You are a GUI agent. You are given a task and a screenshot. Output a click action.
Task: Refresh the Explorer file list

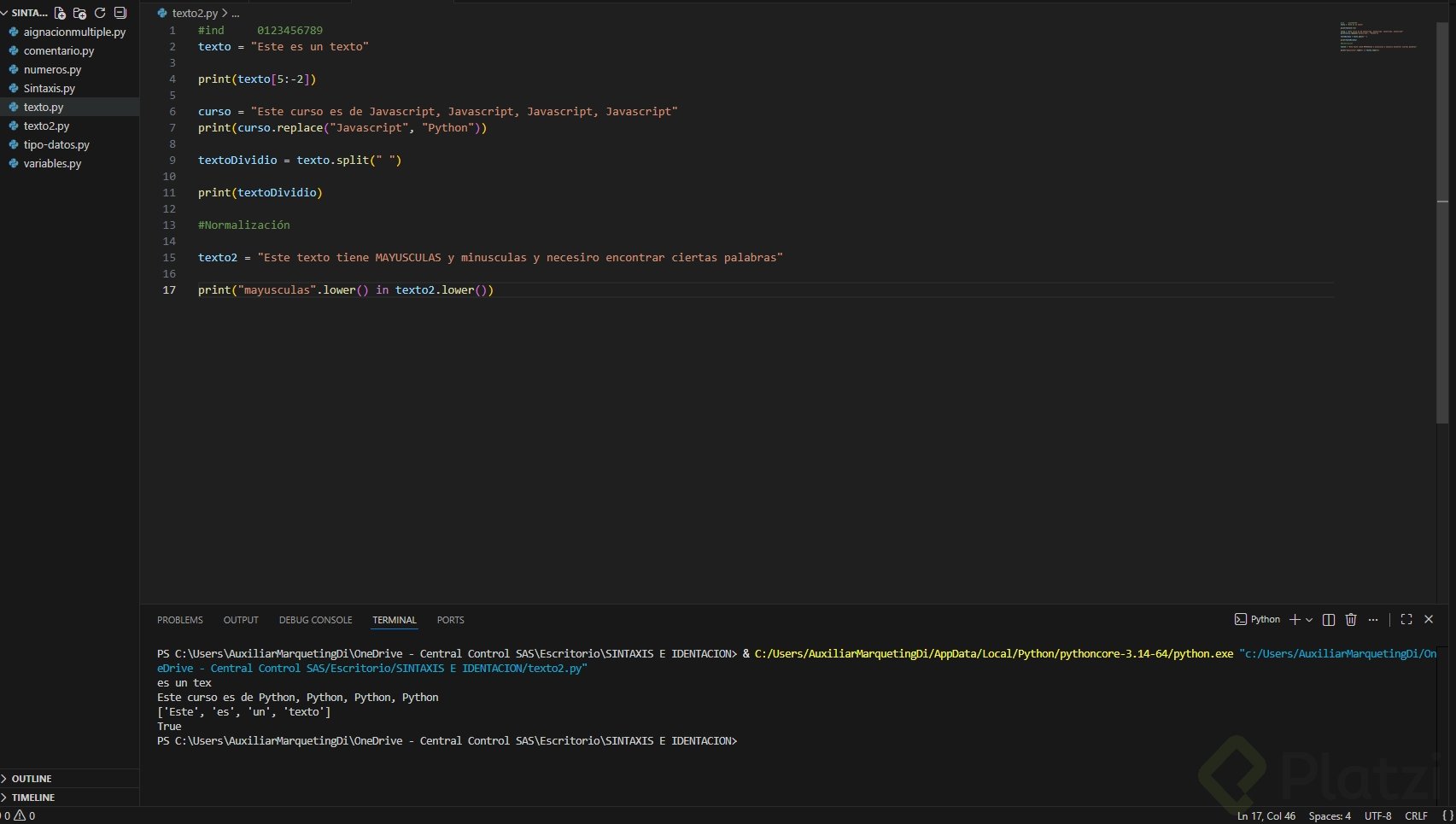100,13
